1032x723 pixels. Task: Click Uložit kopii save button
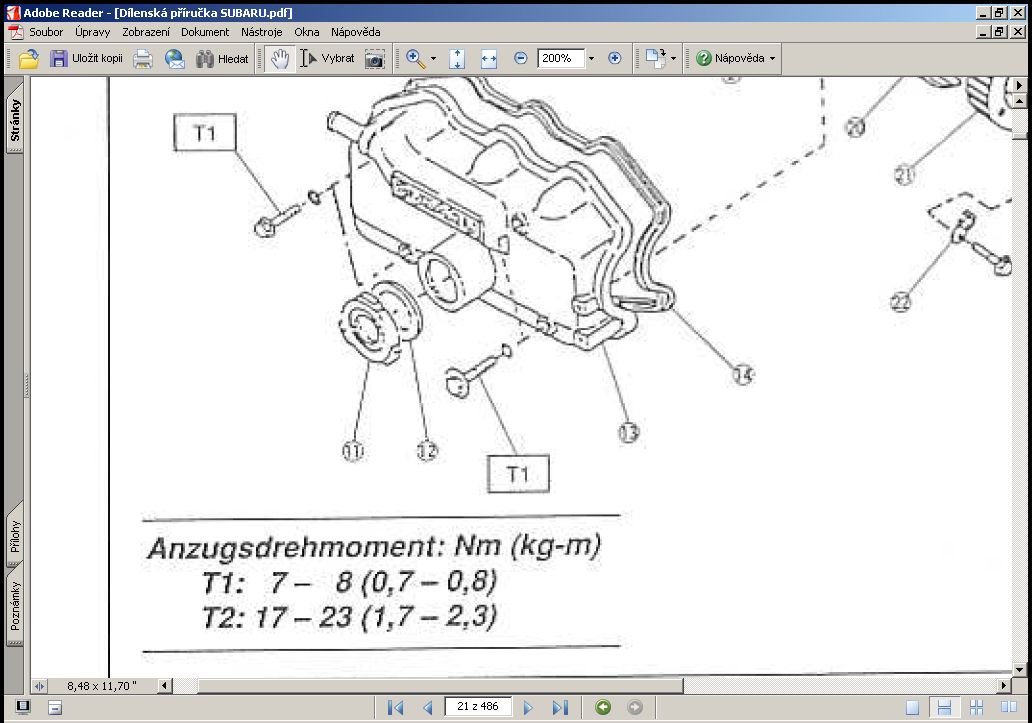click(x=86, y=59)
